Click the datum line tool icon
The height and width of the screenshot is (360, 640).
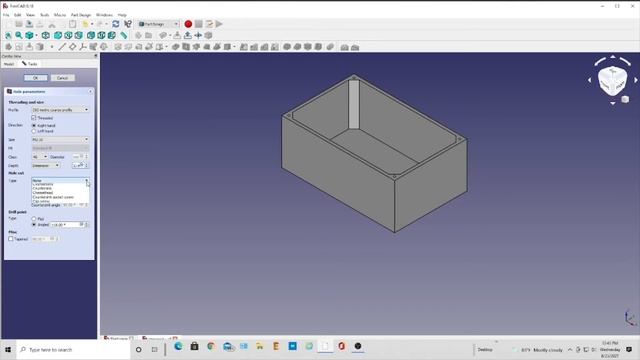tap(62, 47)
